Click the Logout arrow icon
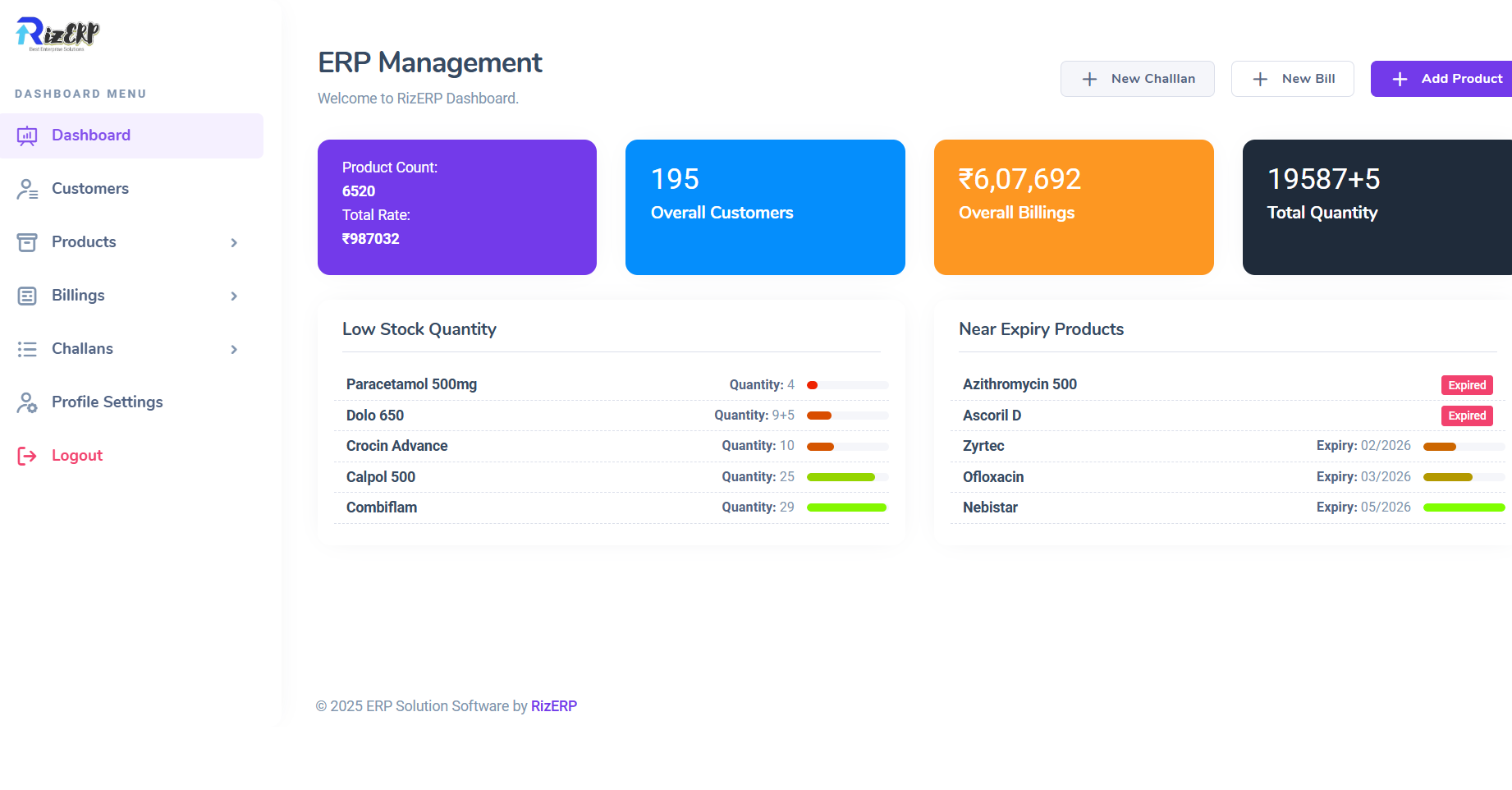Image resolution: width=1512 pixels, height=790 pixels. point(27,456)
